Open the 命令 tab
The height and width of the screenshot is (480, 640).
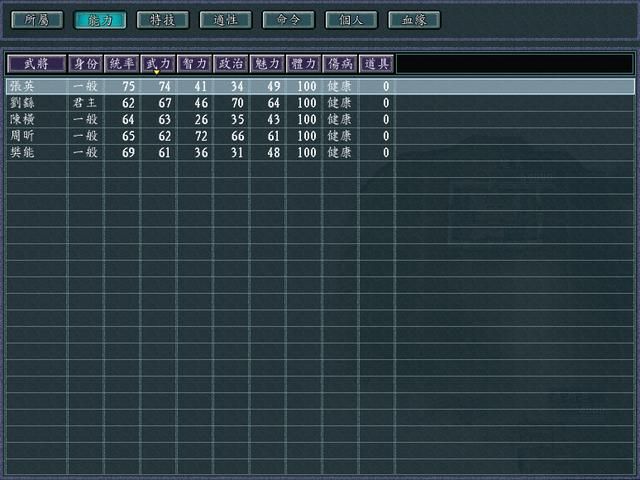coord(288,20)
